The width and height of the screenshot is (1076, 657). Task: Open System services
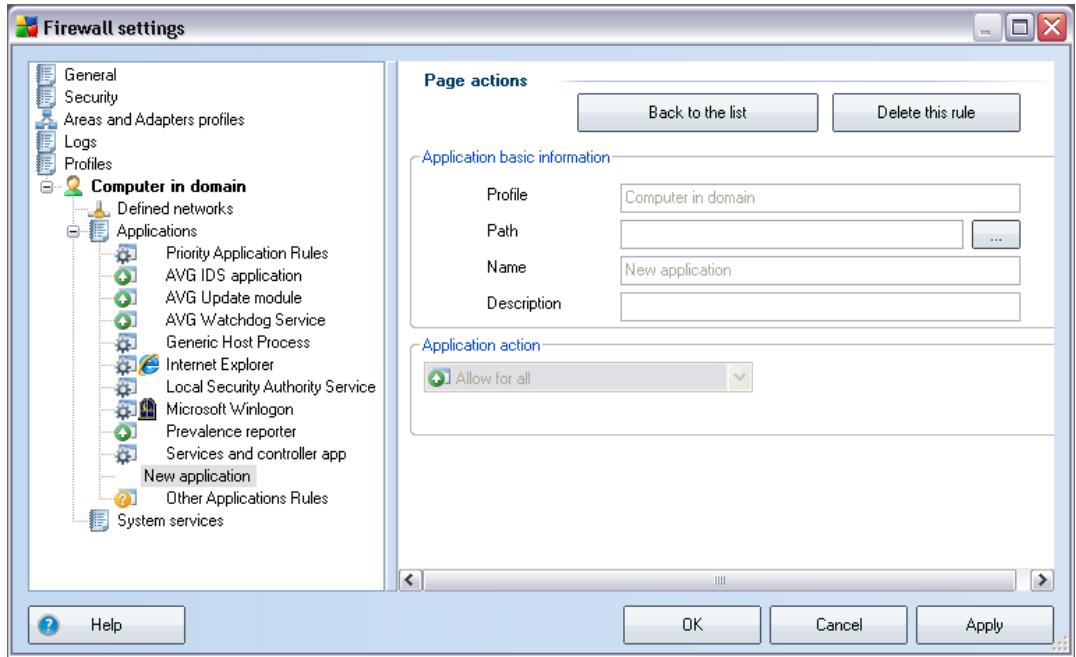pos(170,520)
